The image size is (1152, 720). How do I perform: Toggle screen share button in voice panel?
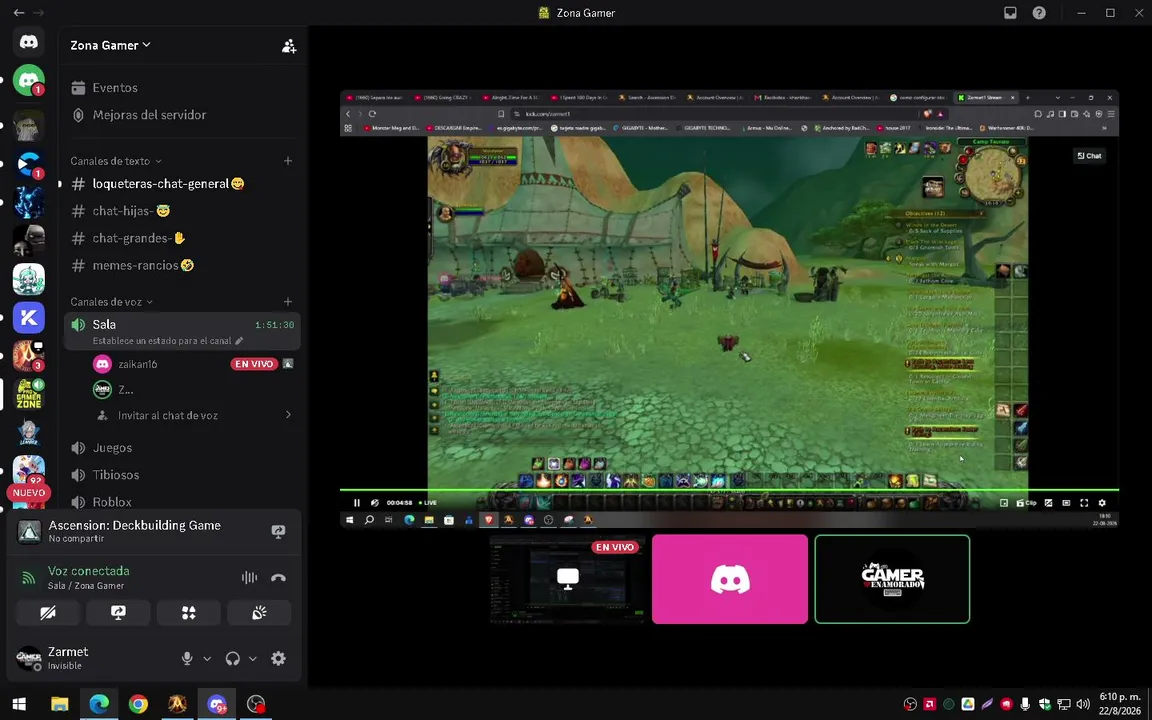tap(118, 613)
